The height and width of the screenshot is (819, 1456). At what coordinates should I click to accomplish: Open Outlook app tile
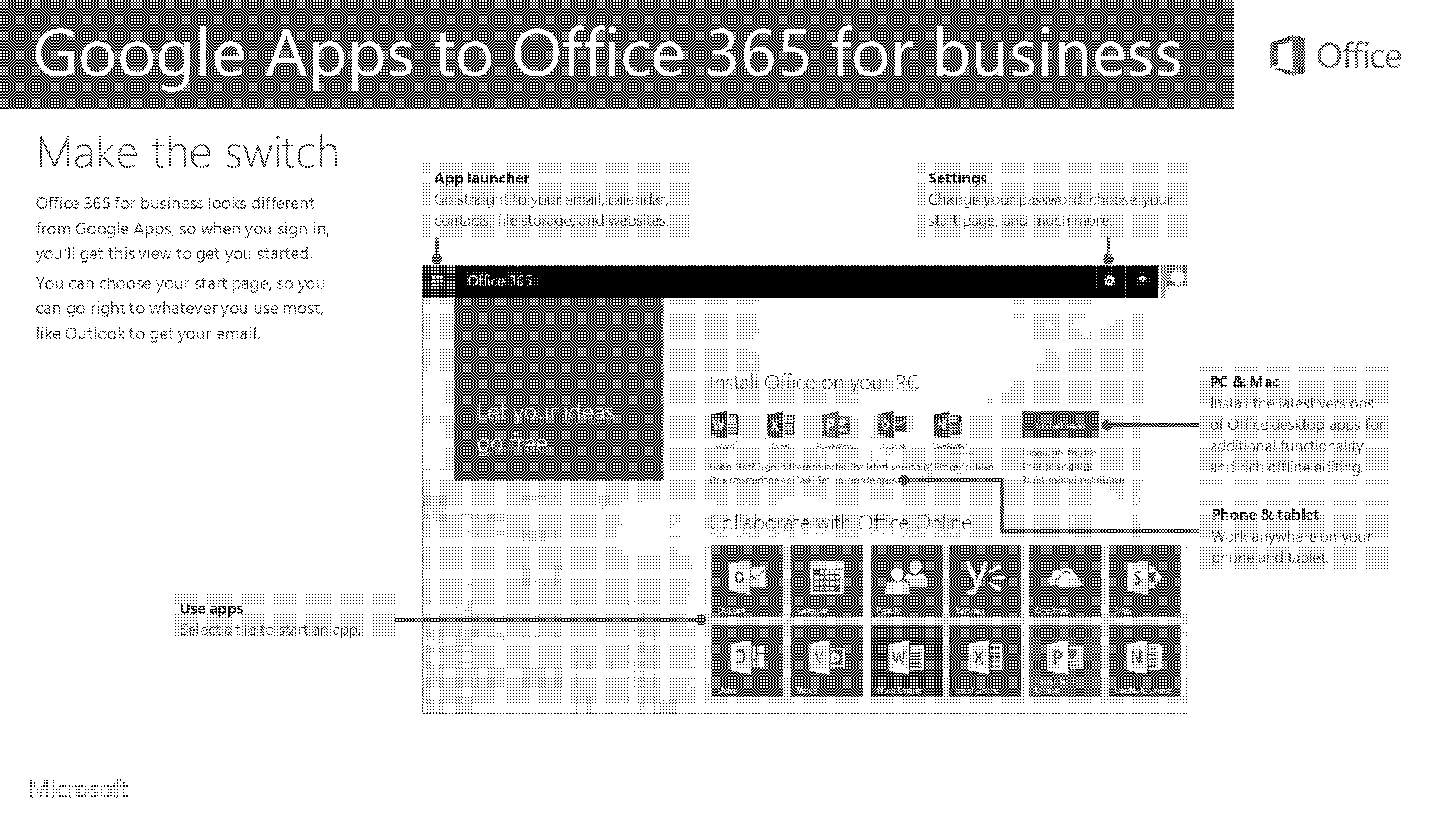coord(747,580)
